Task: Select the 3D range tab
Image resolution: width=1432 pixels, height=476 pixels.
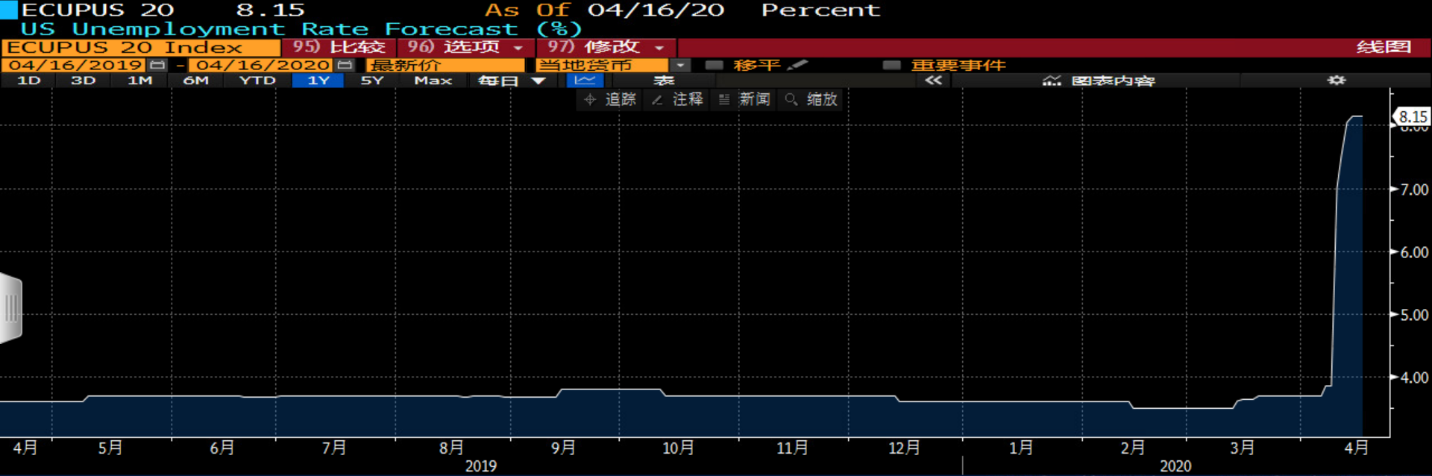Action: point(83,80)
